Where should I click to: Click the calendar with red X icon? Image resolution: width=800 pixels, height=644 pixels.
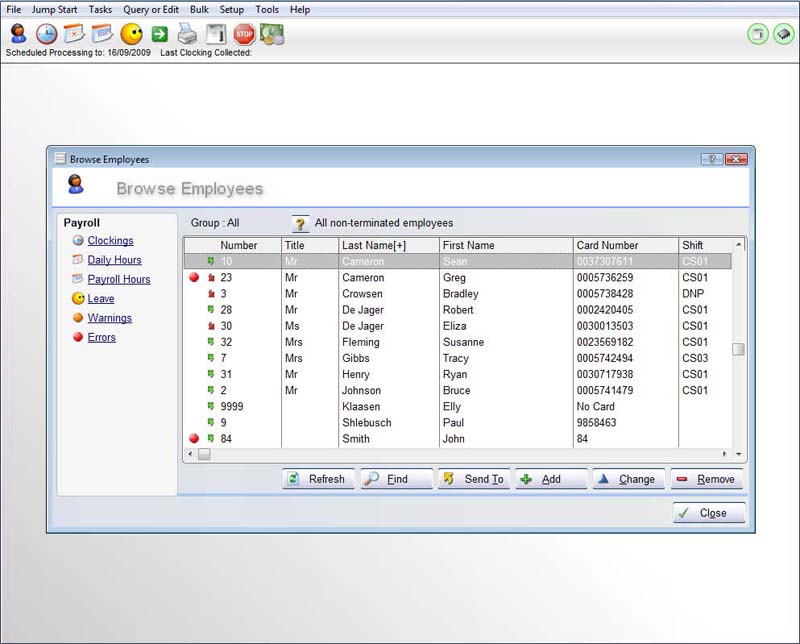pyautogui.click(x=74, y=34)
